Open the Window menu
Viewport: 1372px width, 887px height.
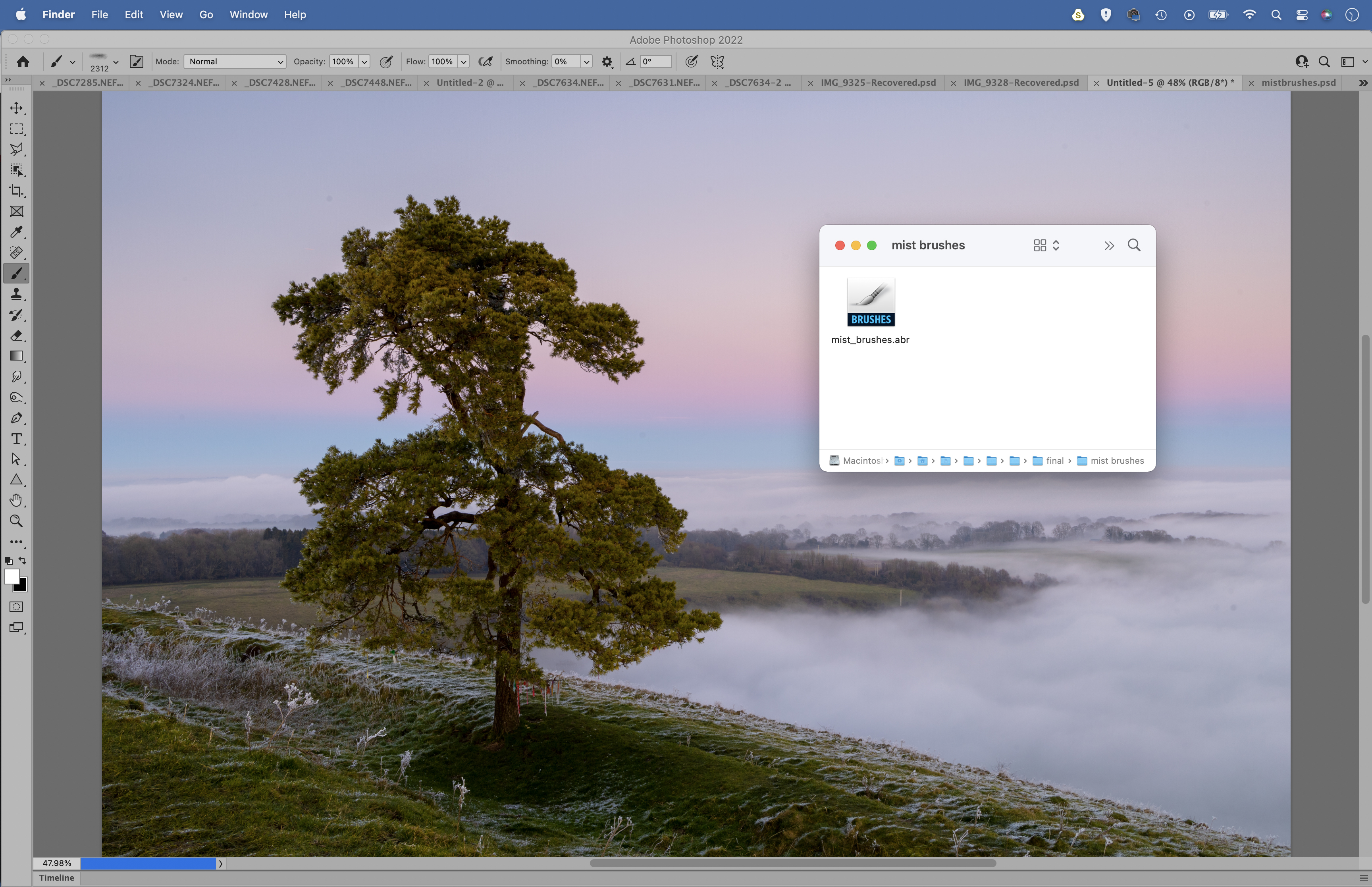(248, 14)
